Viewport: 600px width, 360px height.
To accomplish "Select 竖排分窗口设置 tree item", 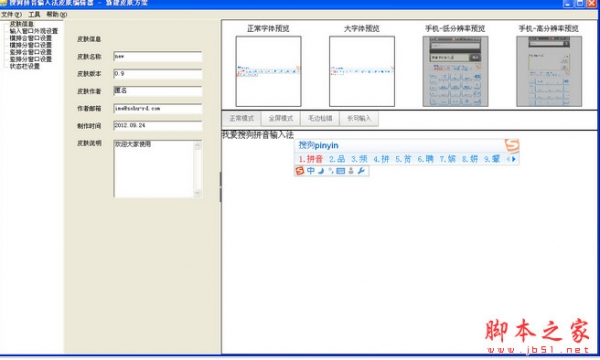I will coord(31,59).
